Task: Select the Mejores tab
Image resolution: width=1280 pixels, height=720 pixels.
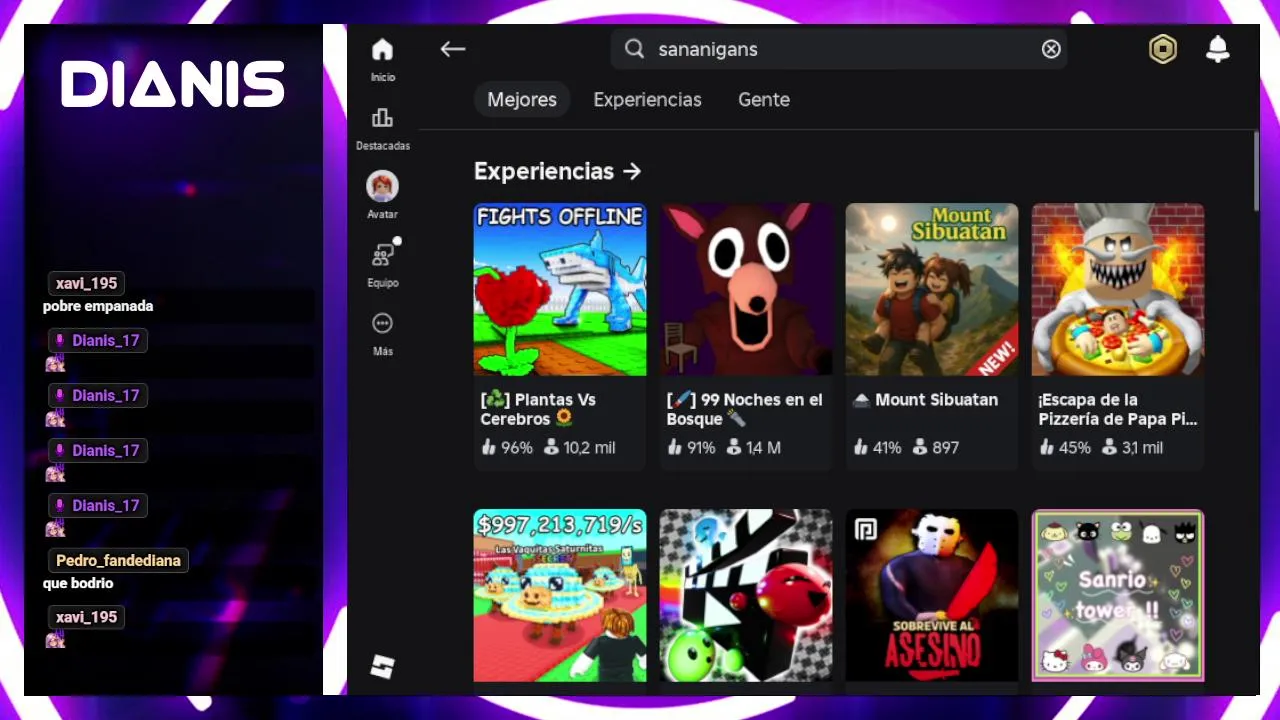Action: [x=522, y=100]
